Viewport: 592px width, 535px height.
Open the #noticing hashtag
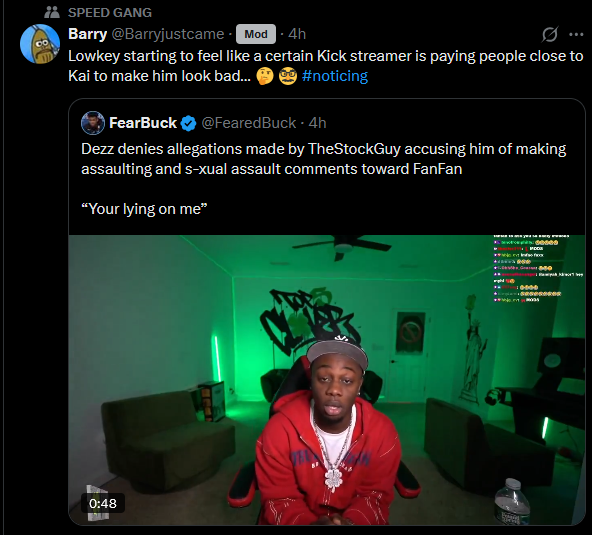coord(335,76)
